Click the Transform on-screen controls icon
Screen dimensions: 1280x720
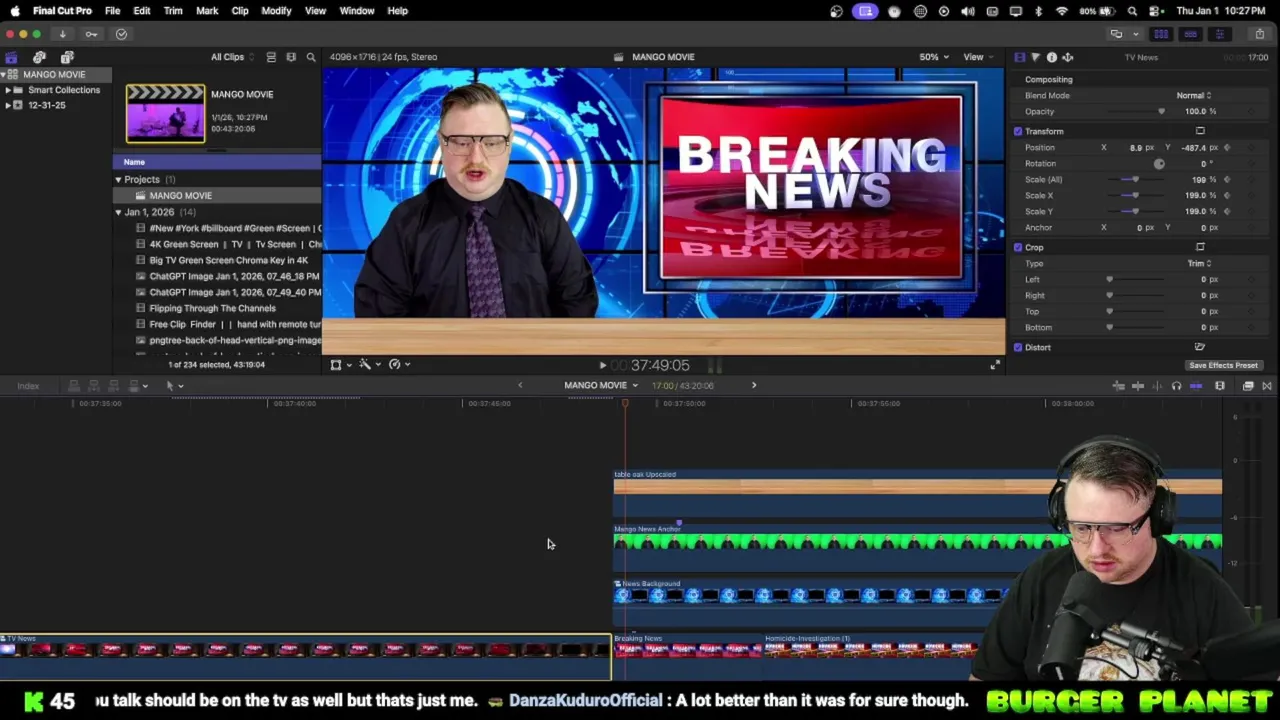[x=1200, y=131]
